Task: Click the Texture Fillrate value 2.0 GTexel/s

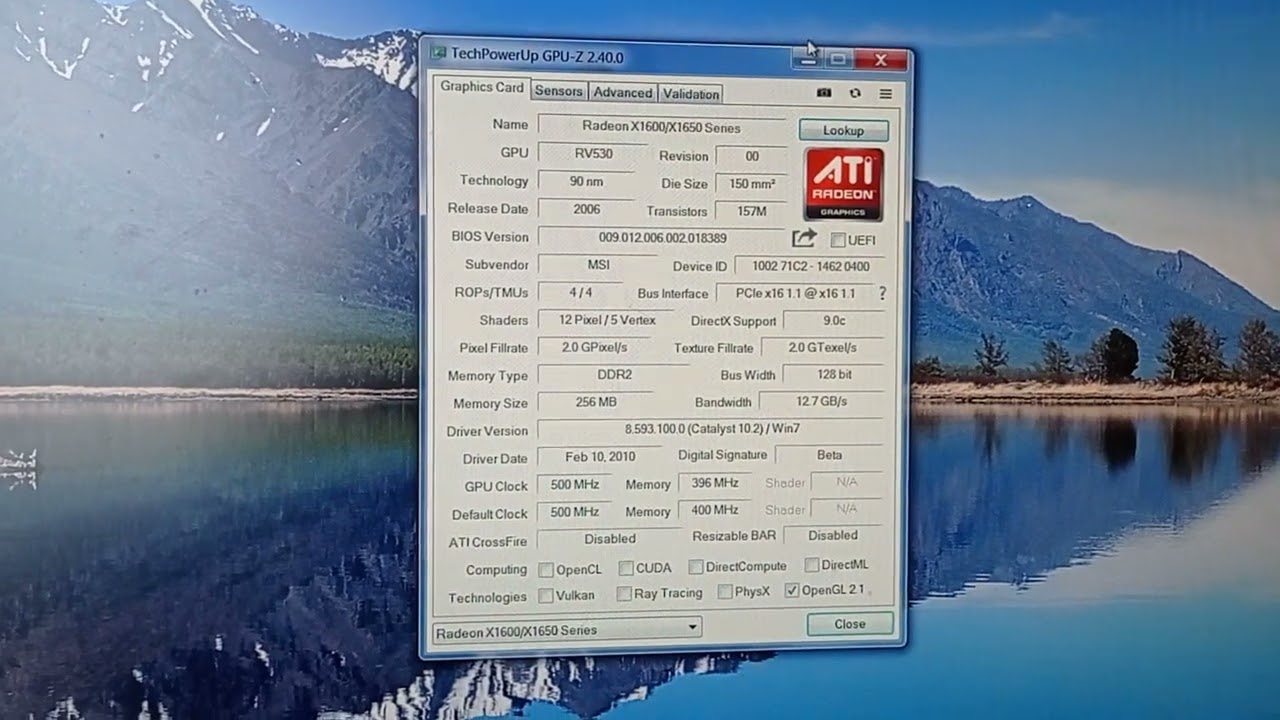Action: click(823, 347)
